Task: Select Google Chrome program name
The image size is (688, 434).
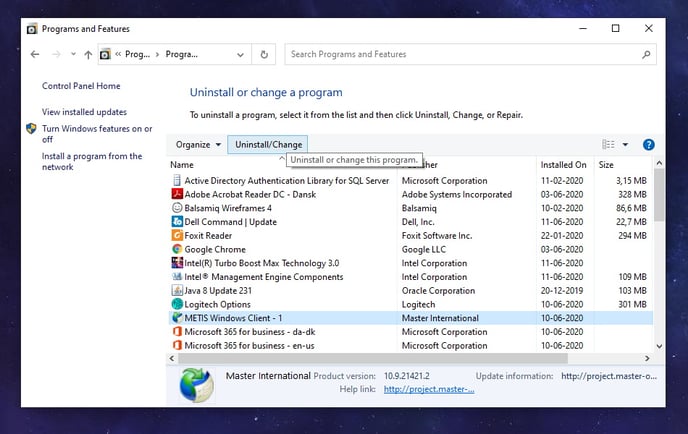Action: [215, 249]
